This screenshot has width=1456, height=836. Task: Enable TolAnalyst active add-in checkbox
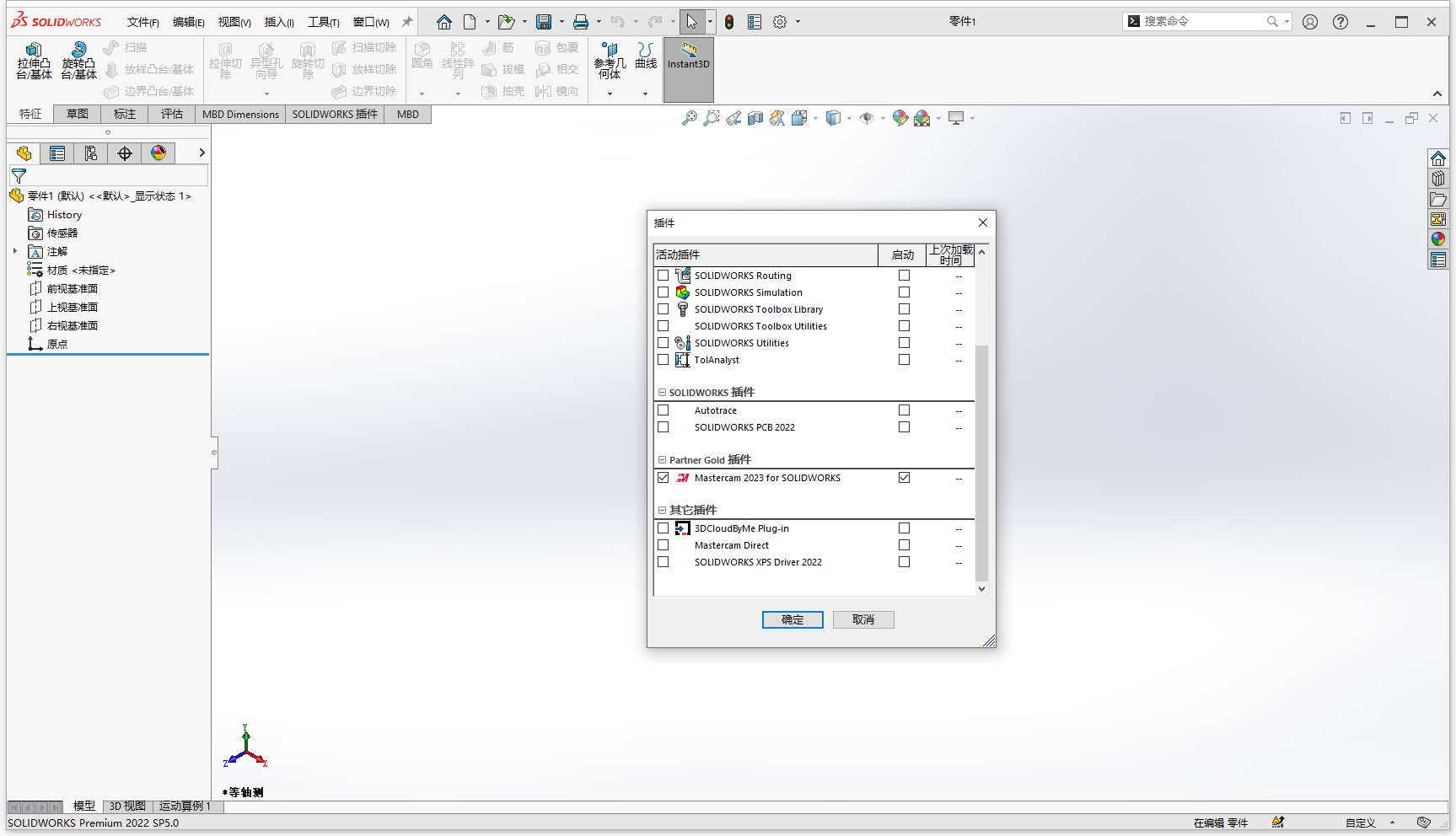point(664,360)
